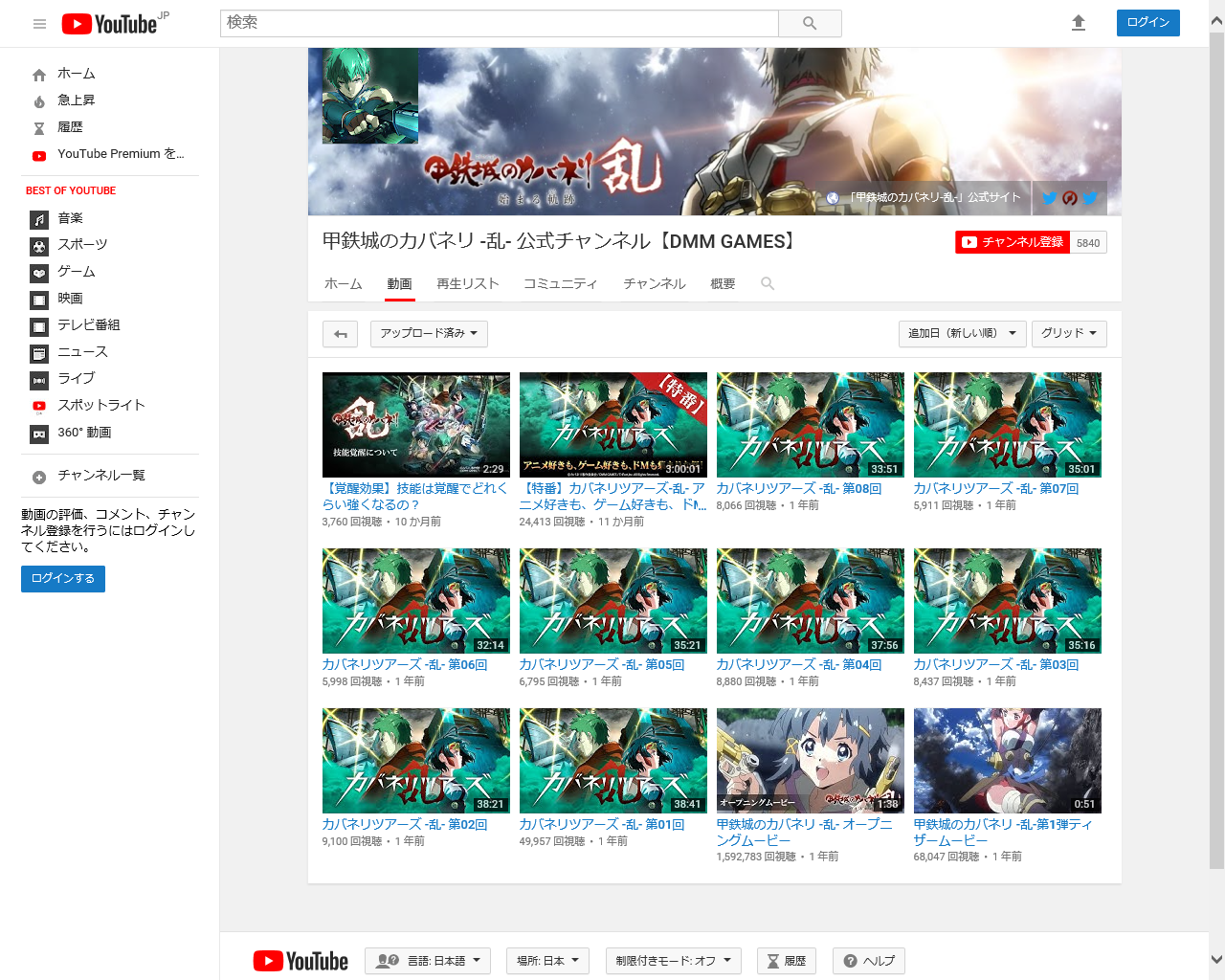
Task: Open the 覚醒効果 video thumbnail
Action: [416, 425]
